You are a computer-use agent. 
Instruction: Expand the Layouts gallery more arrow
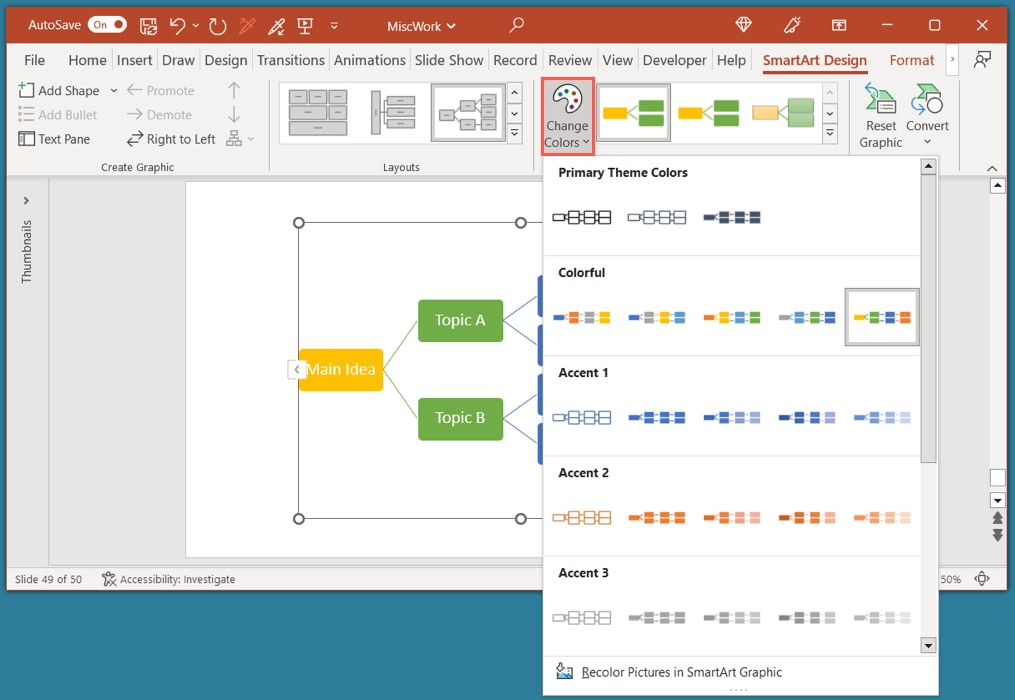515,133
